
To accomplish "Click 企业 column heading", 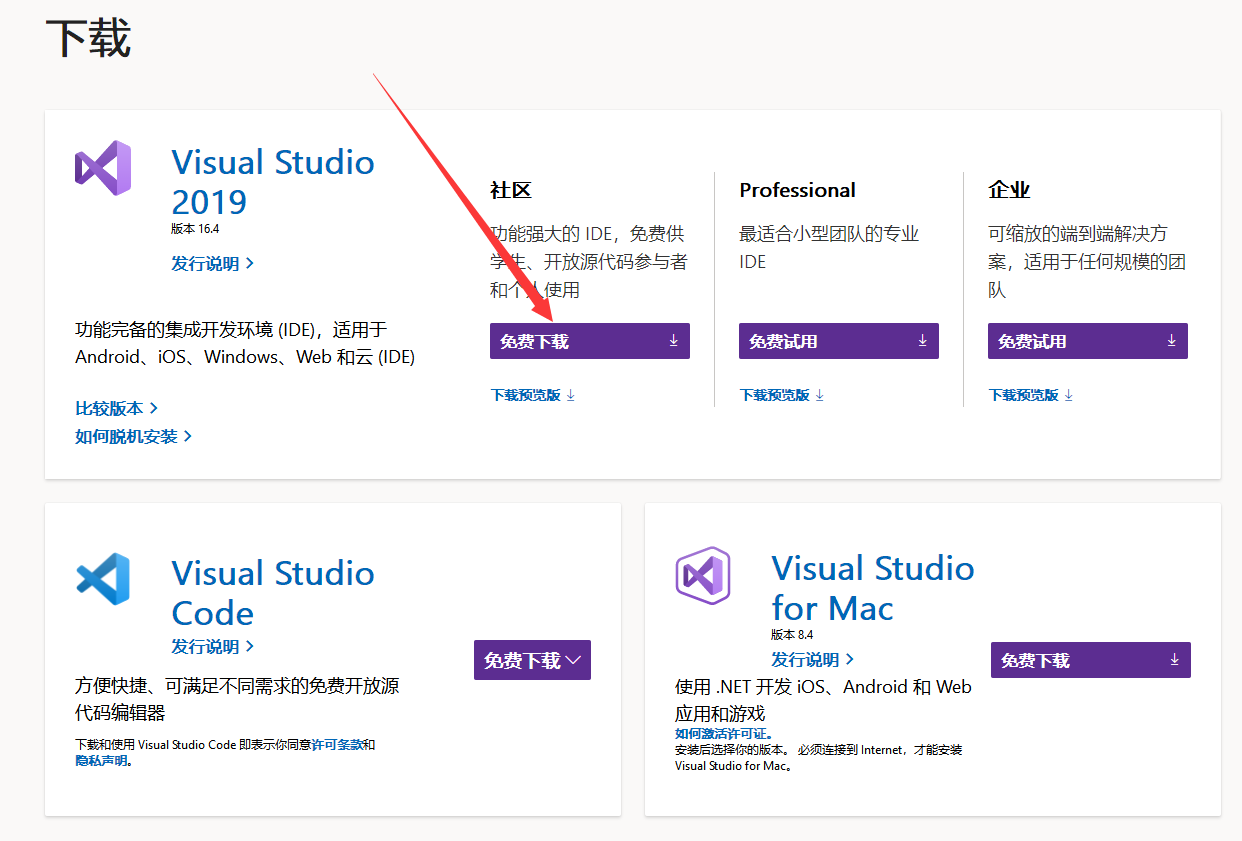I will 1008,190.
